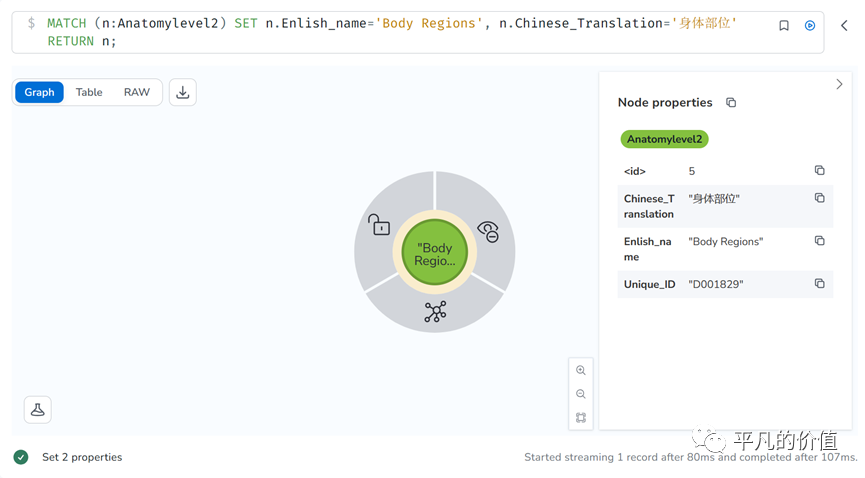Fit graph to screen icon
Screen dimensions: 865x478
[x=581, y=417]
